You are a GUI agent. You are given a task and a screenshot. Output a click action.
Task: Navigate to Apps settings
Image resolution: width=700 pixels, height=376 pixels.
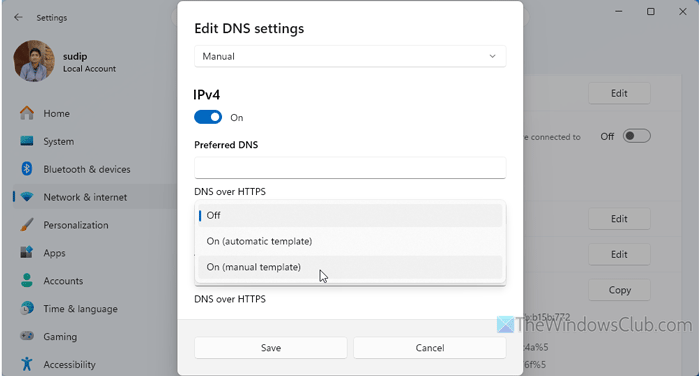(54, 253)
